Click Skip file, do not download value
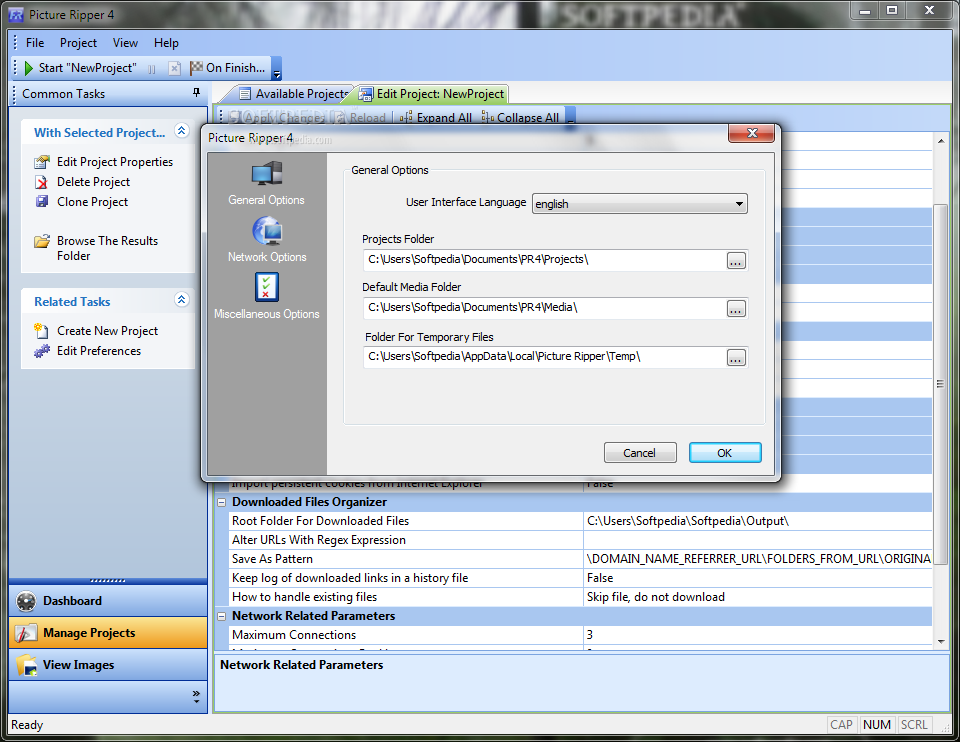960x742 pixels. point(655,597)
